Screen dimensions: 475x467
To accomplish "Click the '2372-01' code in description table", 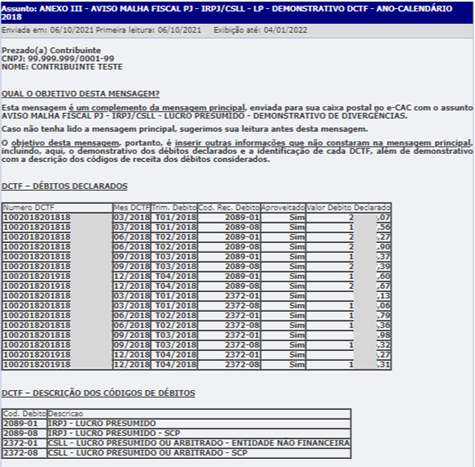I will [x=21, y=443].
